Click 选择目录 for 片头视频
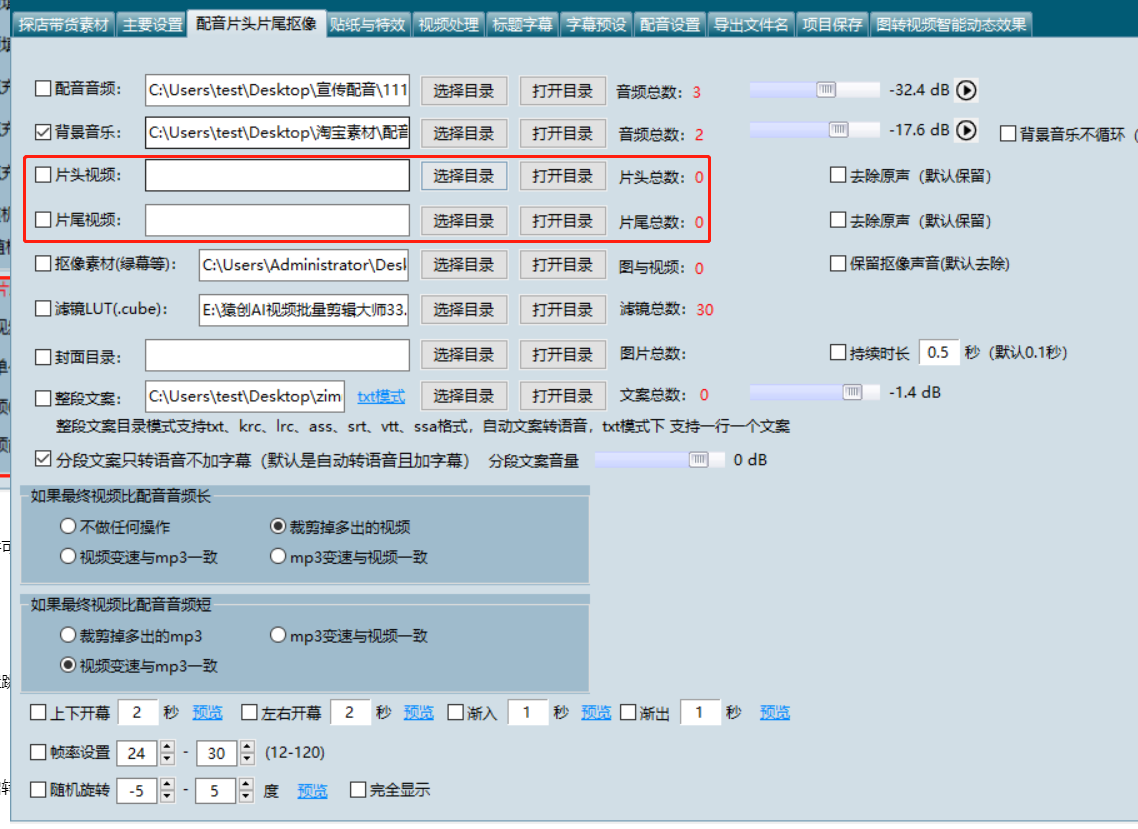Screen dimensions: 1138x829 [x=464, y=176]
